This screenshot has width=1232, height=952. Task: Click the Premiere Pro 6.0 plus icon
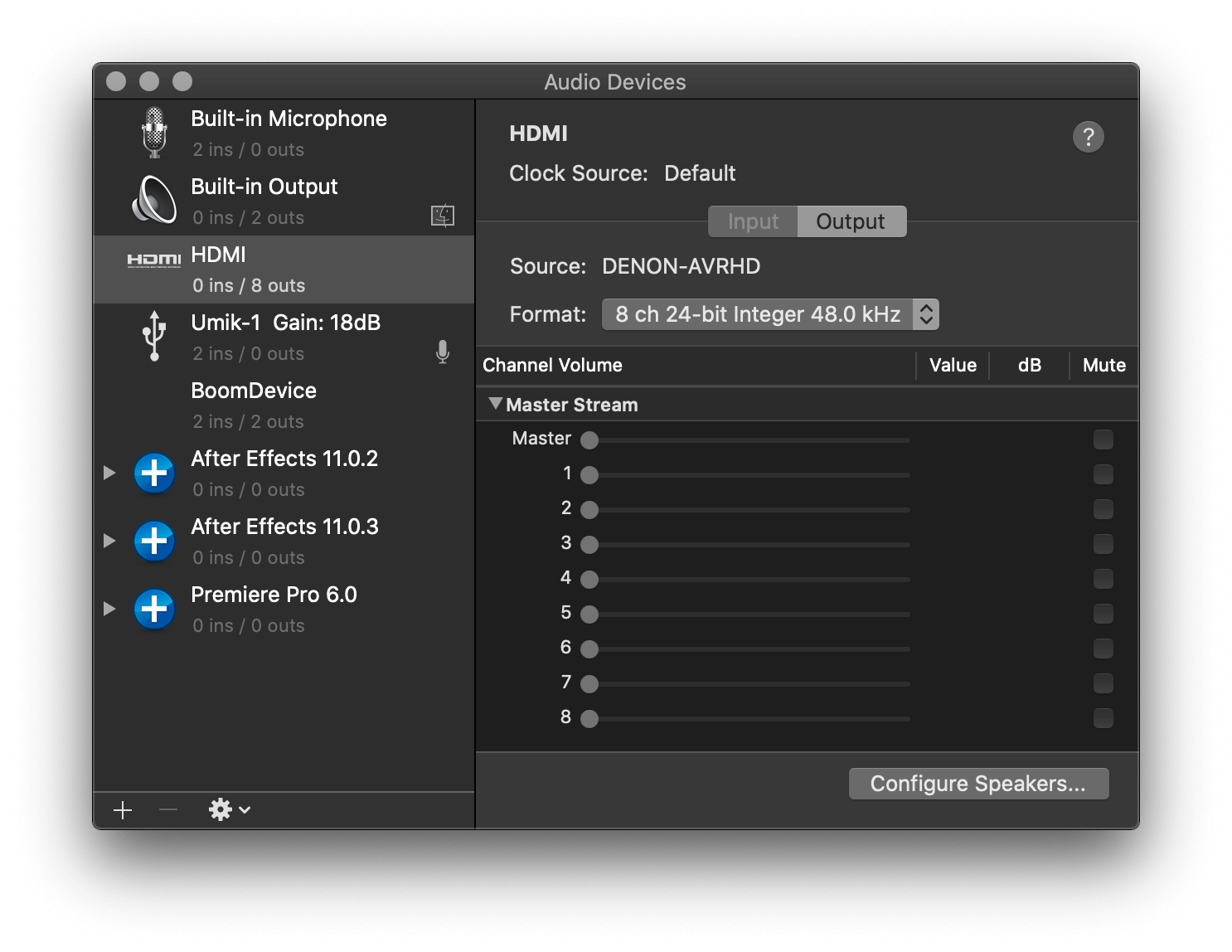pyautogui.click(x=154, y=609)
